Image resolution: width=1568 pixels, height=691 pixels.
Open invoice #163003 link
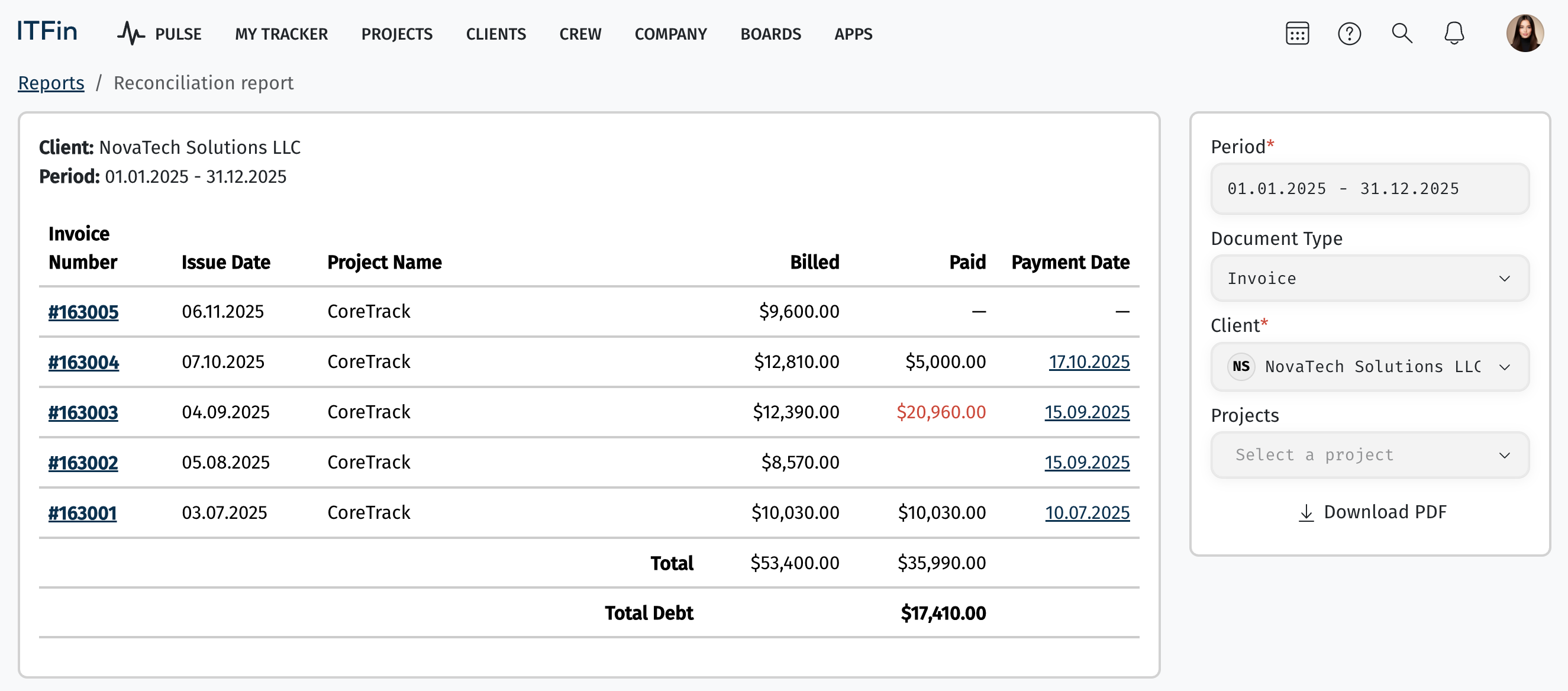83,412
